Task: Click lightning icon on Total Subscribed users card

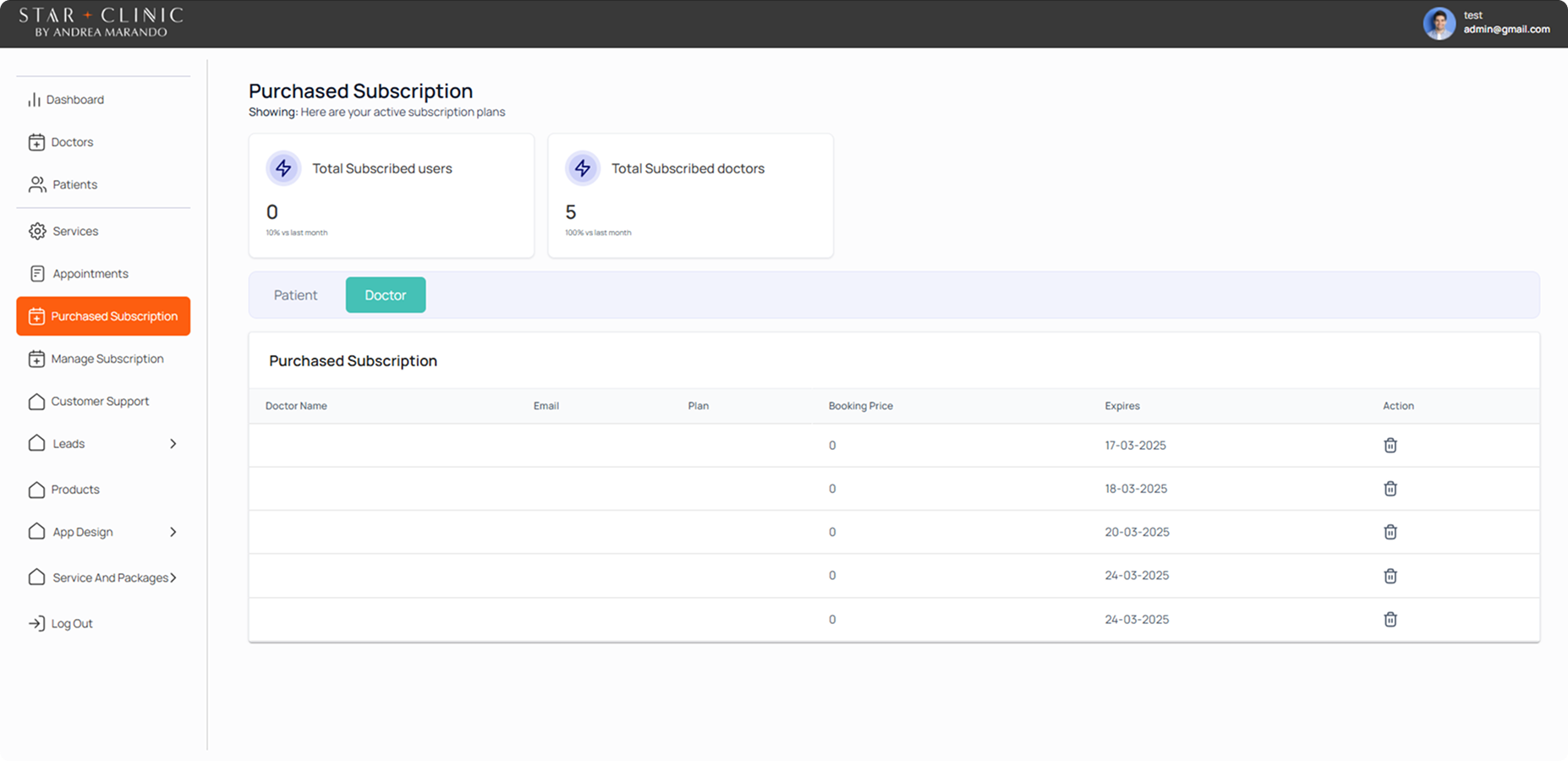Action: pyautogui.click(x=283, y=168)
